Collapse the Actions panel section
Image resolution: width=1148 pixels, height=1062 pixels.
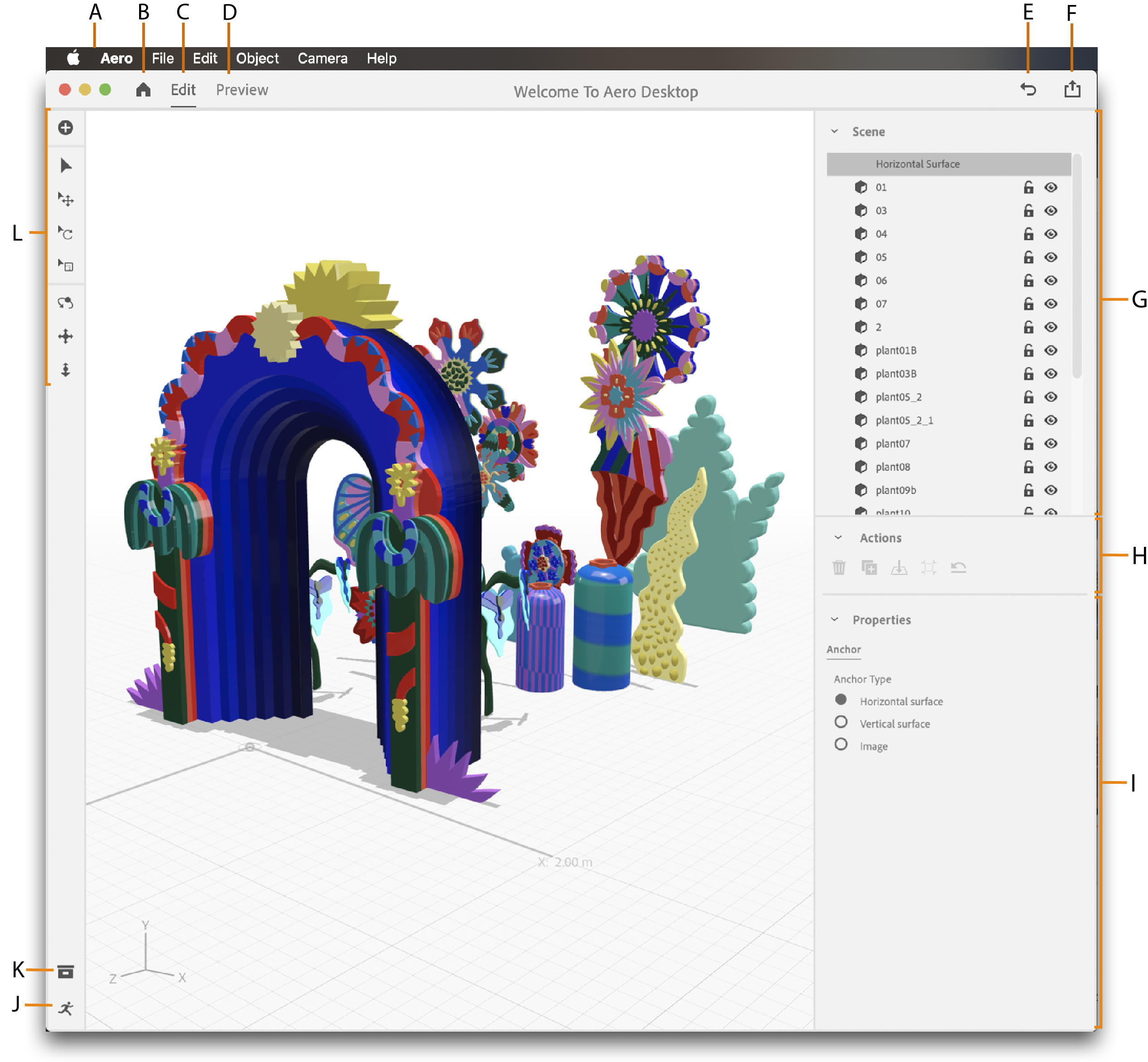pyautogui.click(x=838, y=538)
